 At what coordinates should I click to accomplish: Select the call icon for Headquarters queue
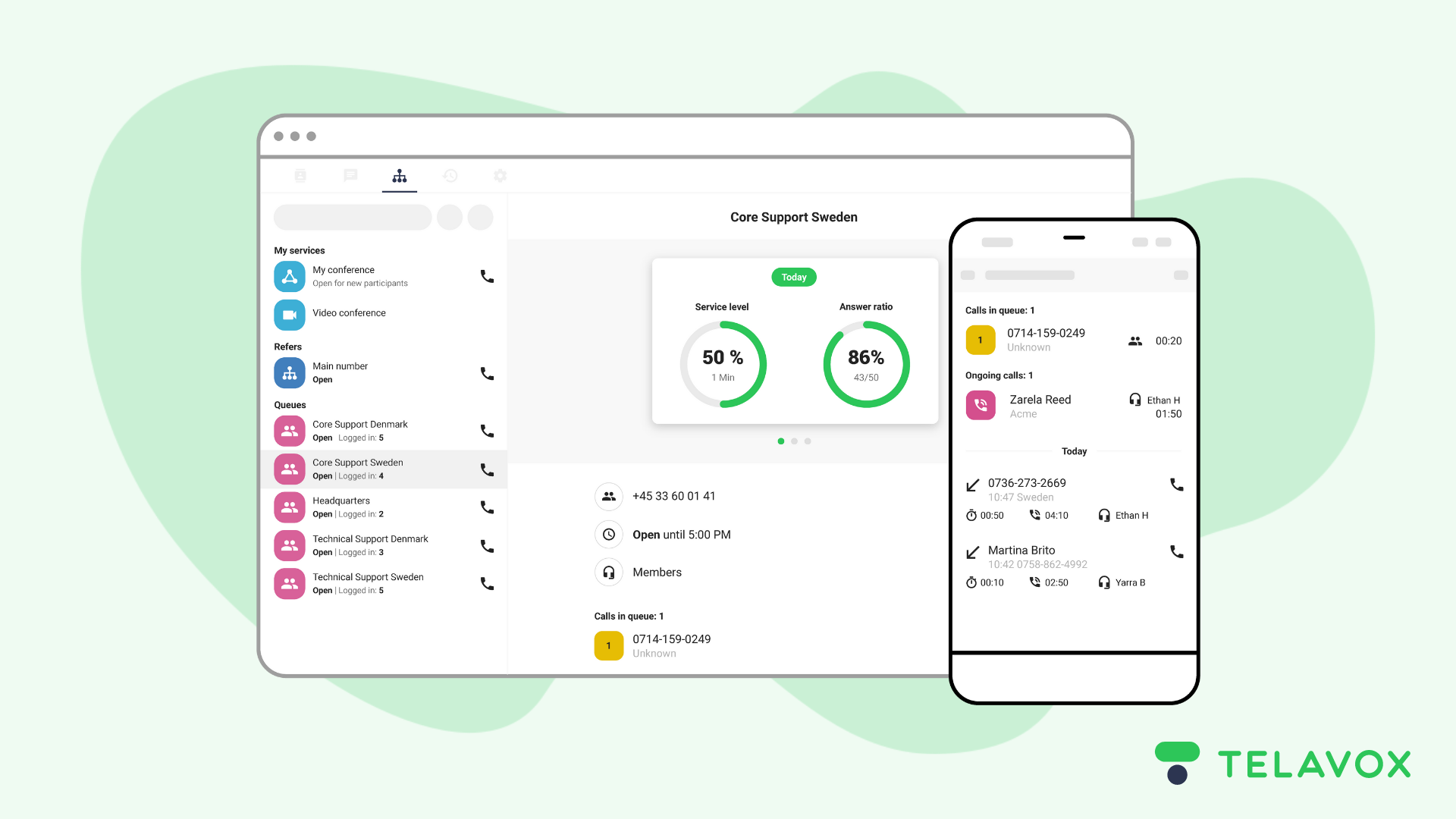click(x=485, y=507)
